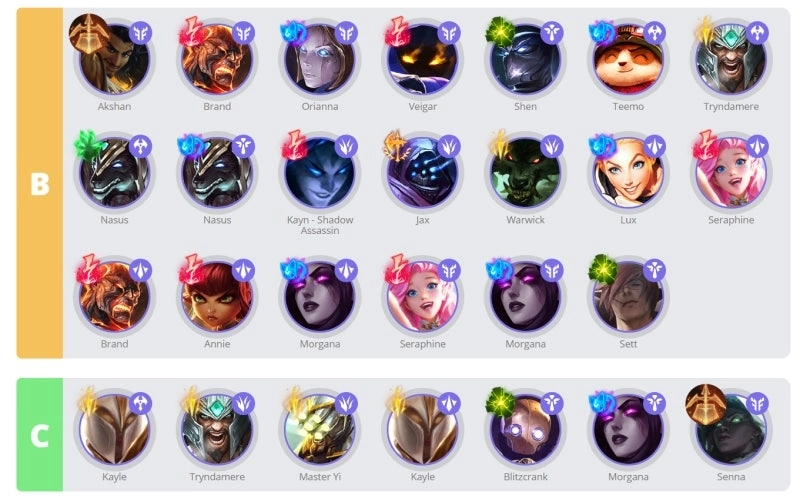This screenshot has height=502, width=800.
Task: Select Akshan's champion portrait
Action: (115, 60)
